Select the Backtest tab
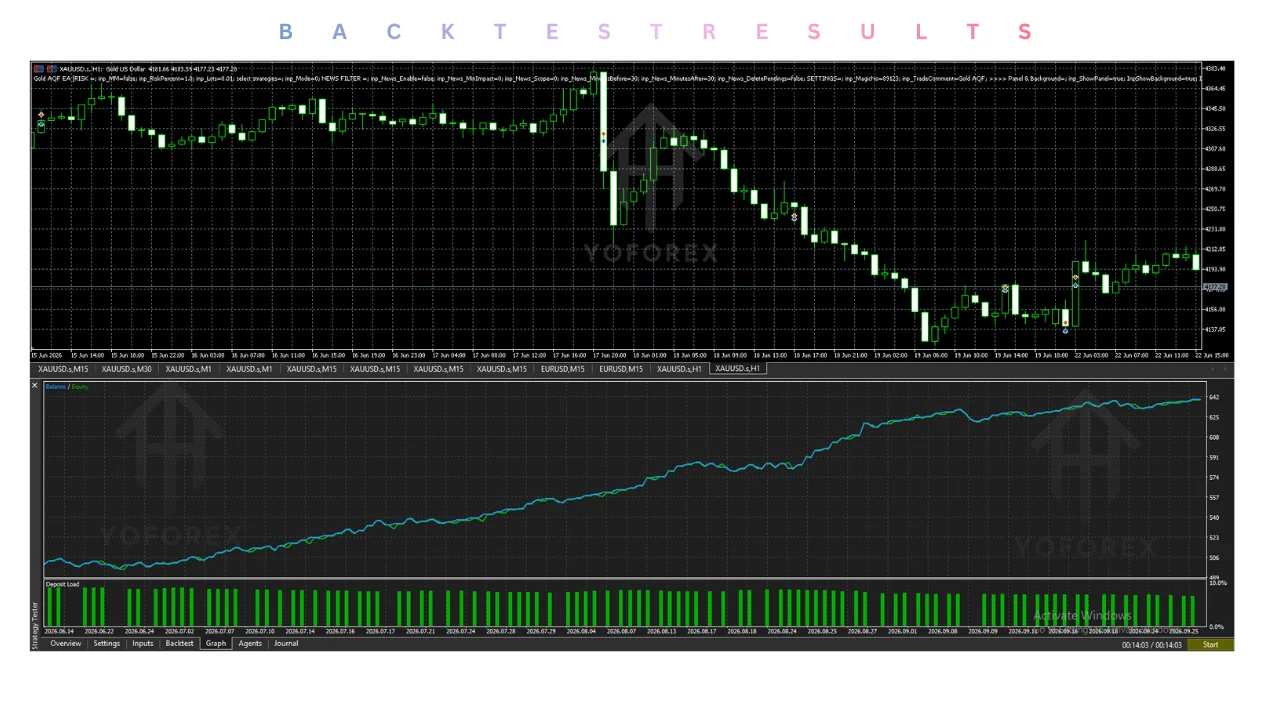Viewport: 1280px width, 720px height. [180, 644]
